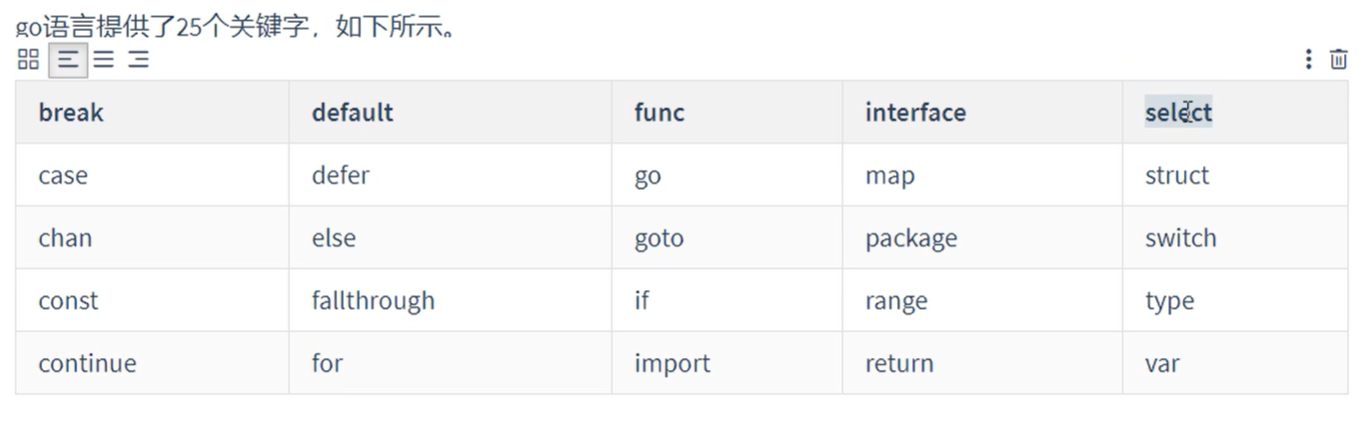Select the align right icon

coord(139,60)
